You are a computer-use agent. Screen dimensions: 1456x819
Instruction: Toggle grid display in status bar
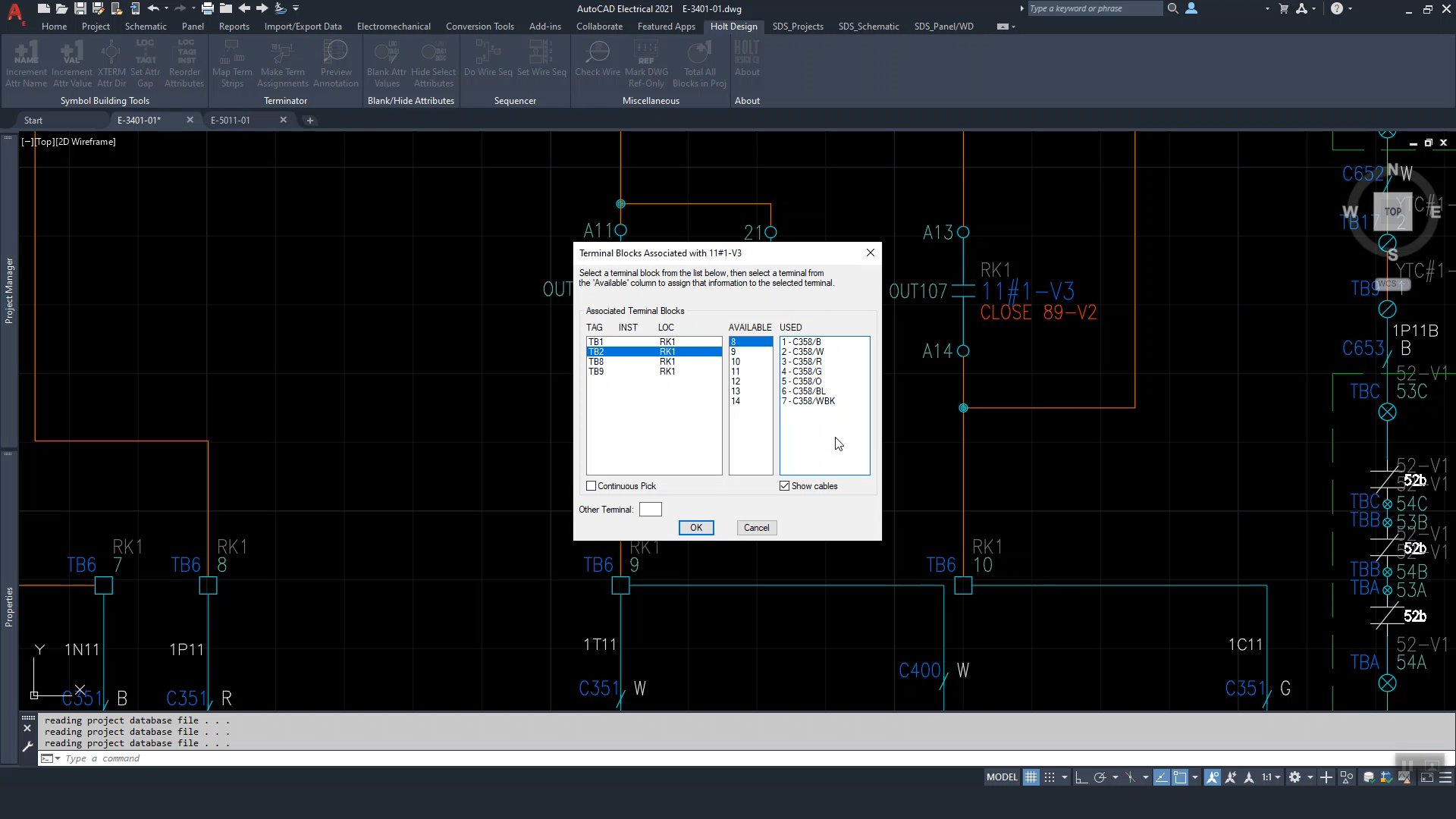1031,777
